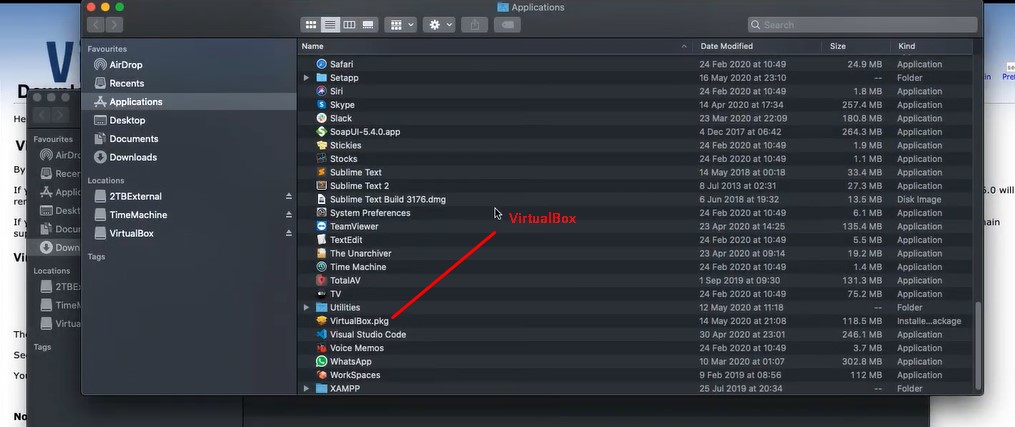
Task: Click the Sublime Text app icon
Action: pyautogui.click(x=321, y=172)
